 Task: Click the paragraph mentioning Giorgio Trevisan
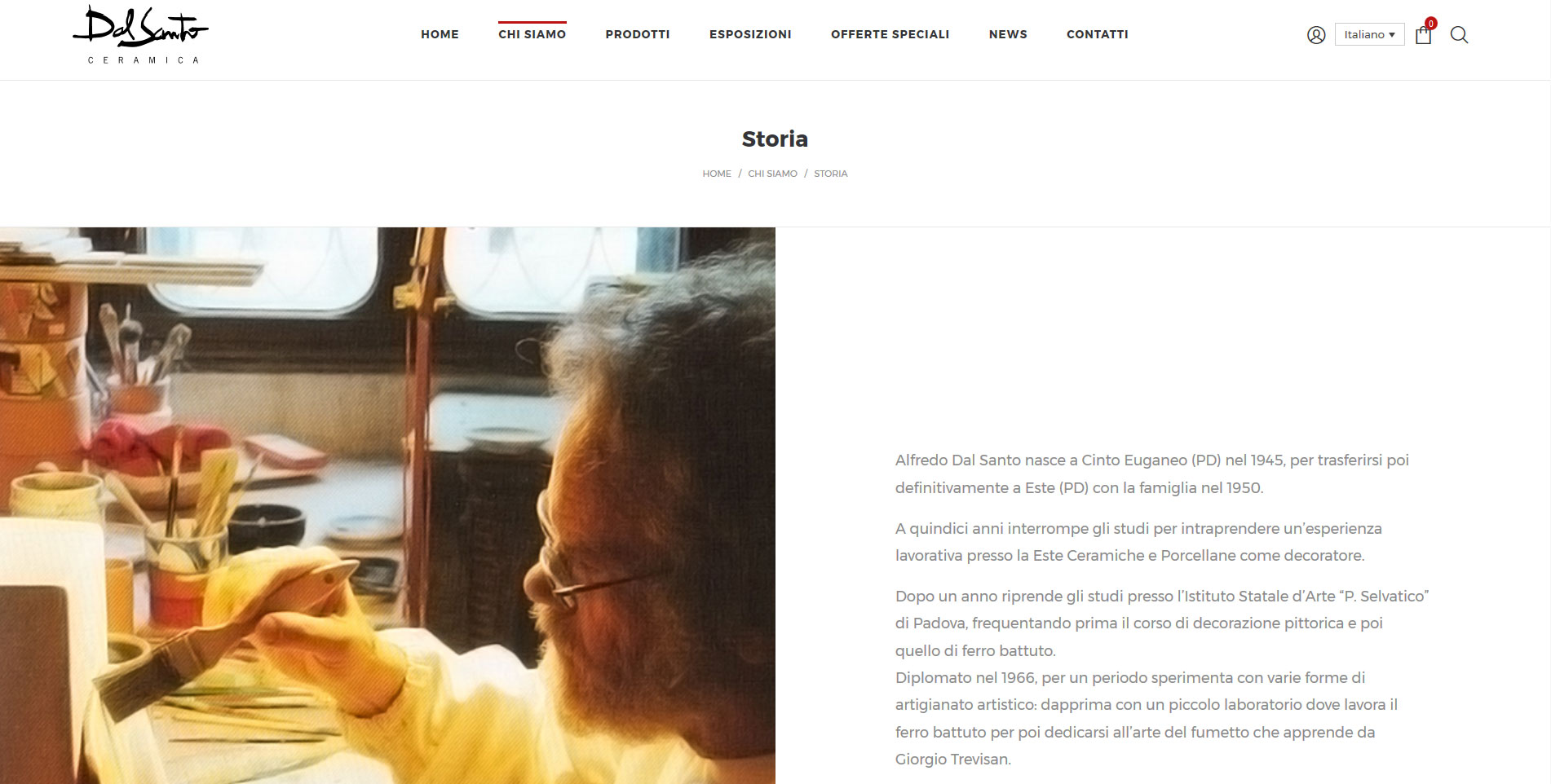1162,677
